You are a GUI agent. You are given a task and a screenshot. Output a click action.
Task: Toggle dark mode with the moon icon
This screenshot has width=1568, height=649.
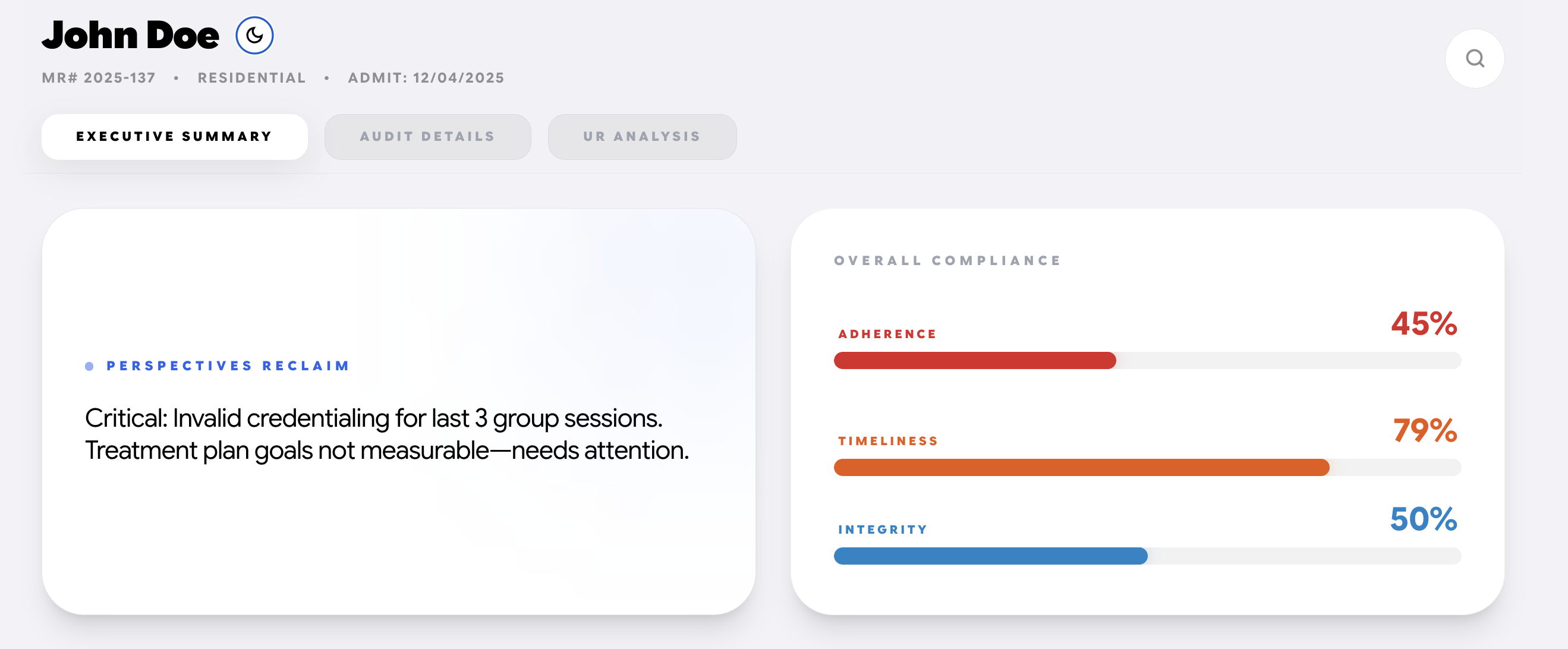point(254,35)
